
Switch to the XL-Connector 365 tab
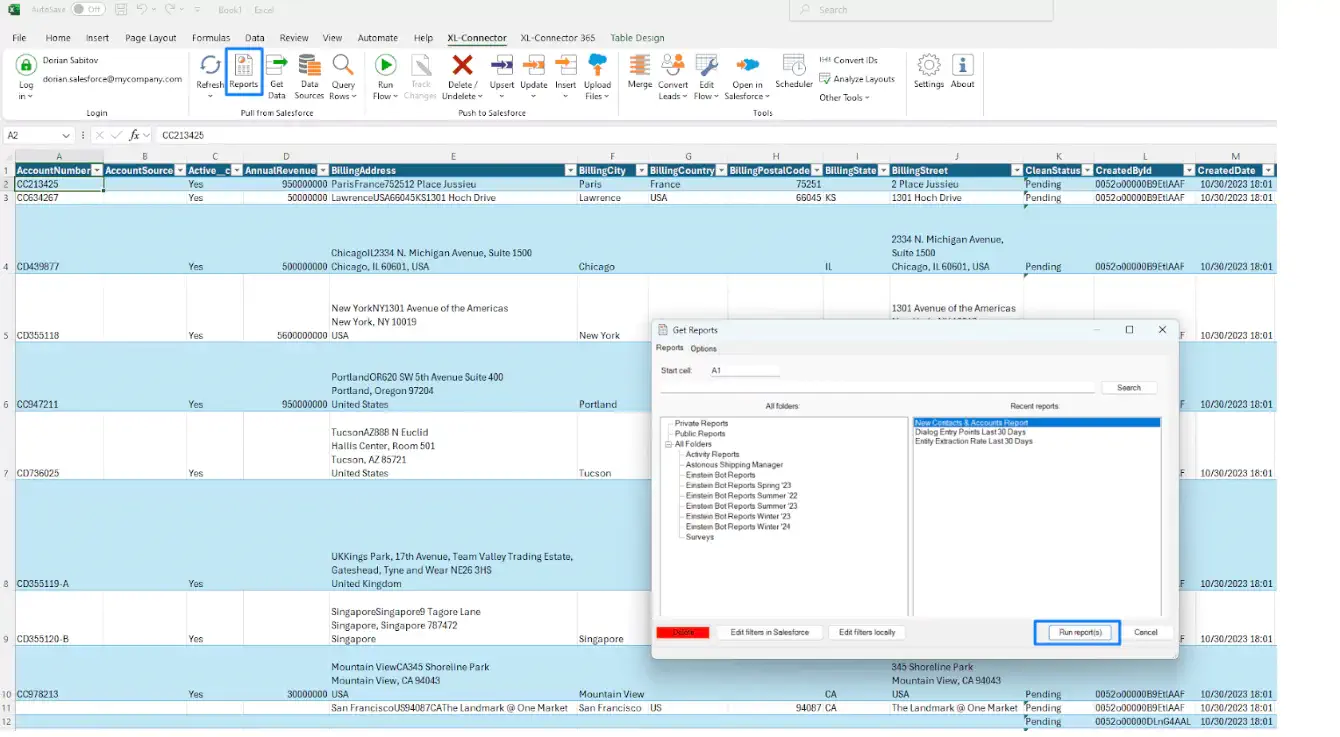point(558,38)
